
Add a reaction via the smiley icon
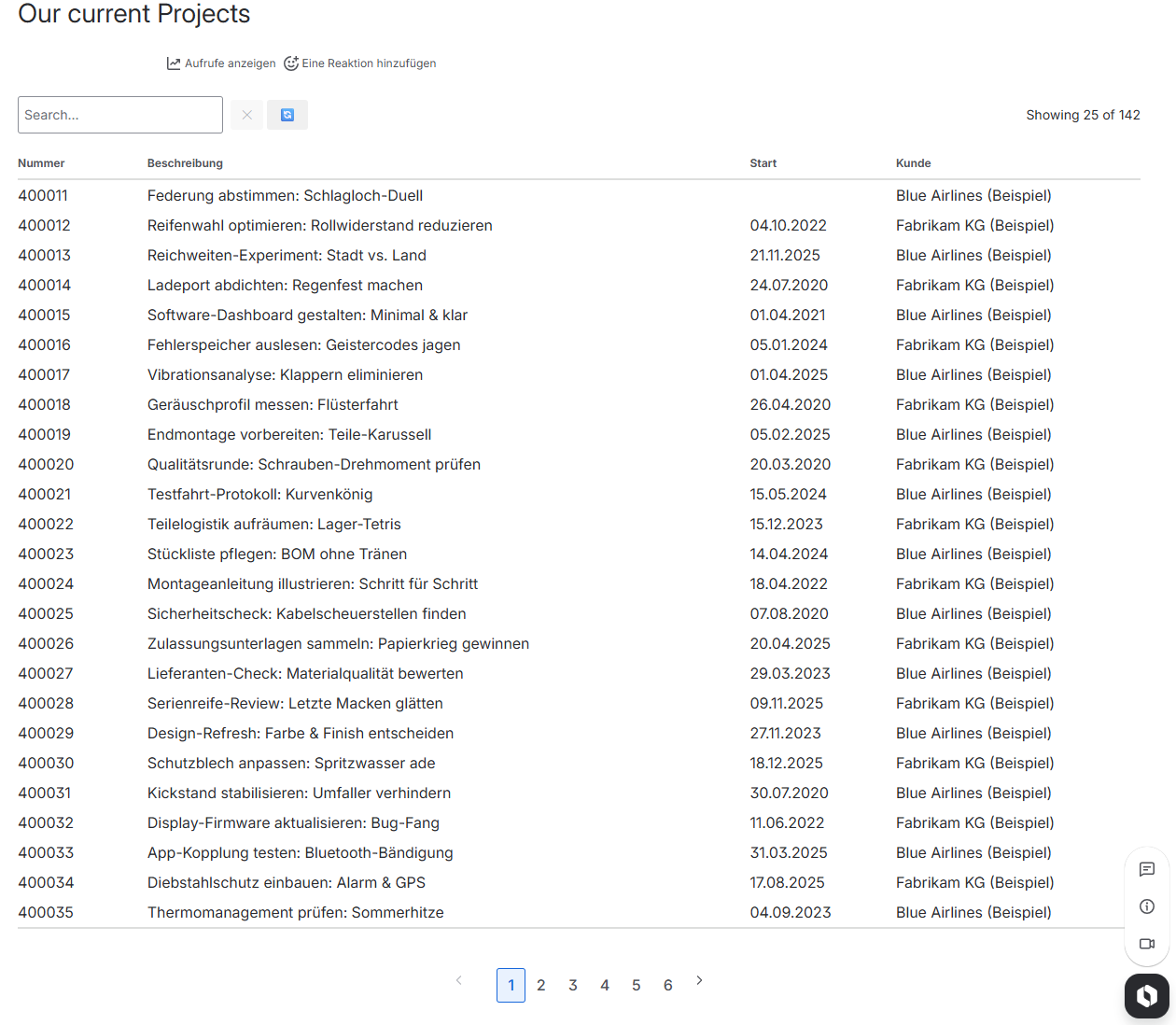289,63
